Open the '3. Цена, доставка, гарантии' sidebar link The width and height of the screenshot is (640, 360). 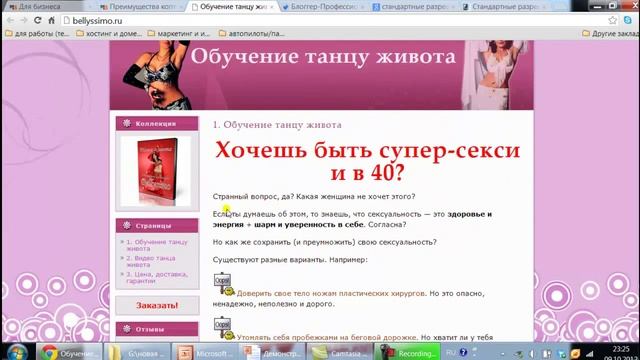(157, 278)
